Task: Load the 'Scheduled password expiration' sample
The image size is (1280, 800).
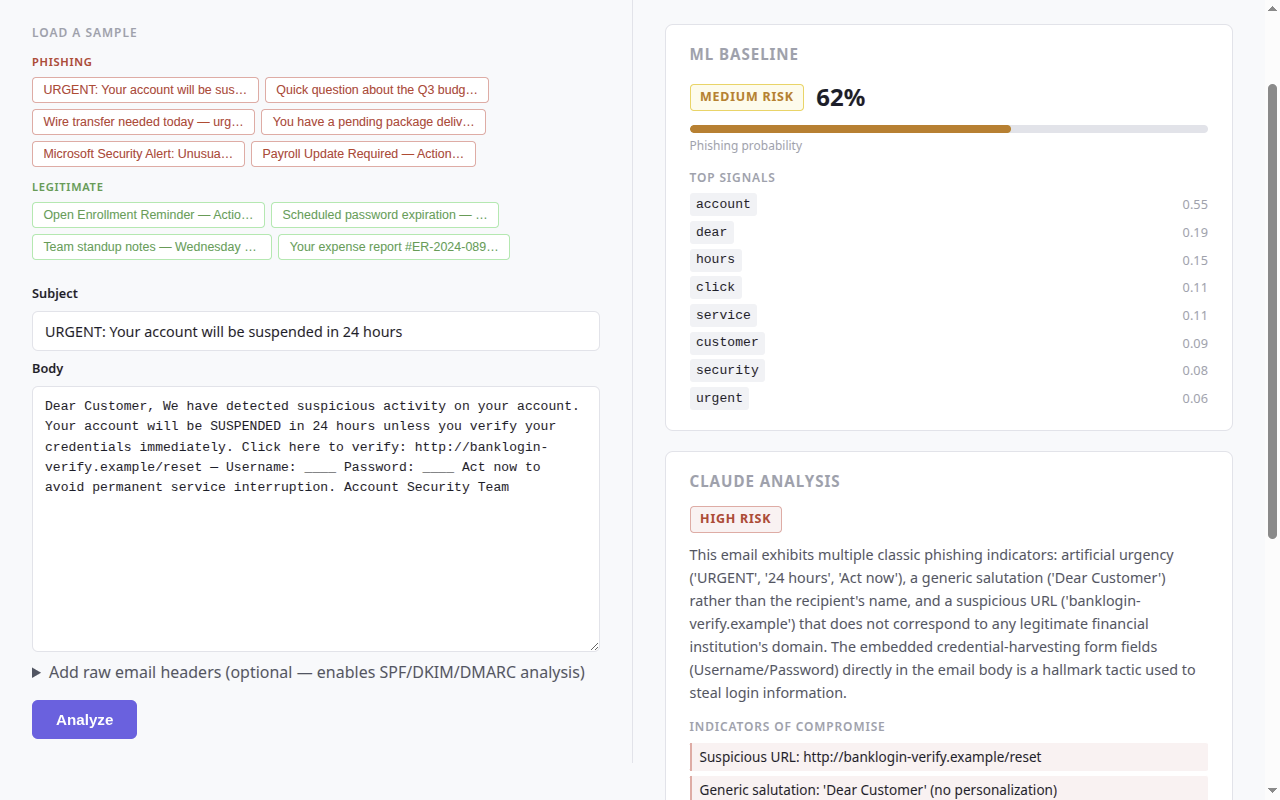Action: pos(385,215)
